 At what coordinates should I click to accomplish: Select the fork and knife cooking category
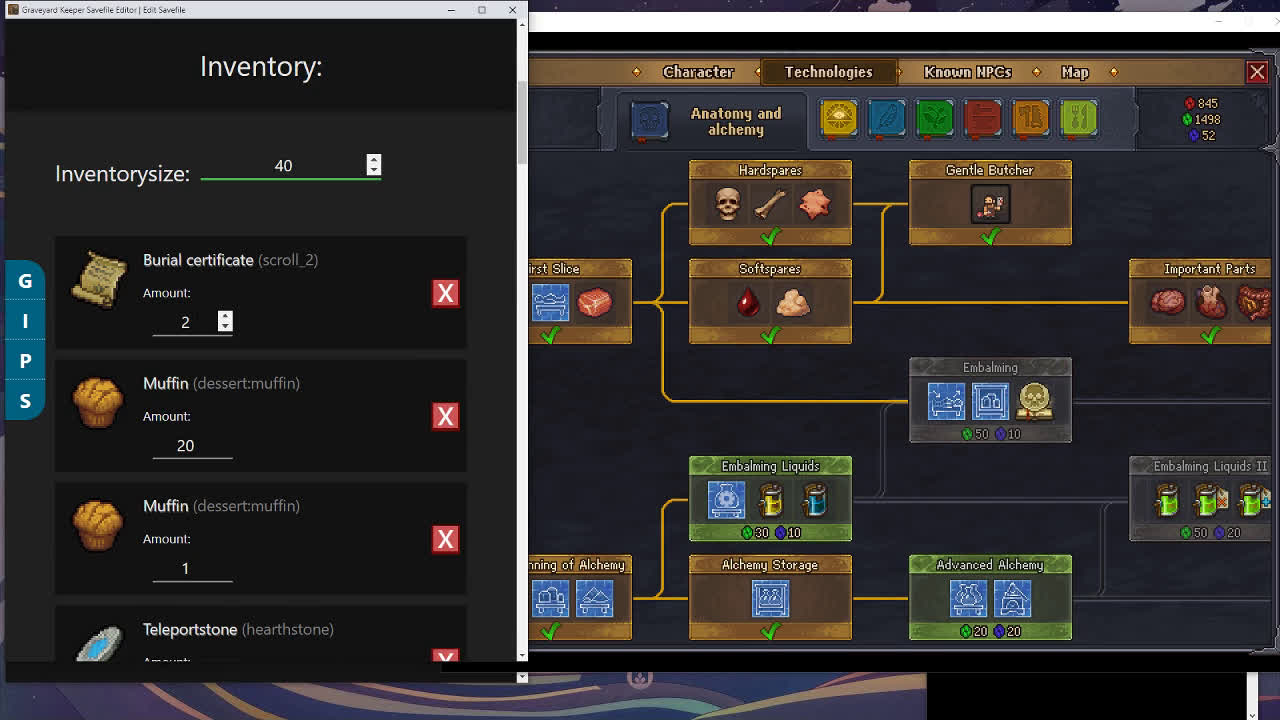click(1078, 118)
